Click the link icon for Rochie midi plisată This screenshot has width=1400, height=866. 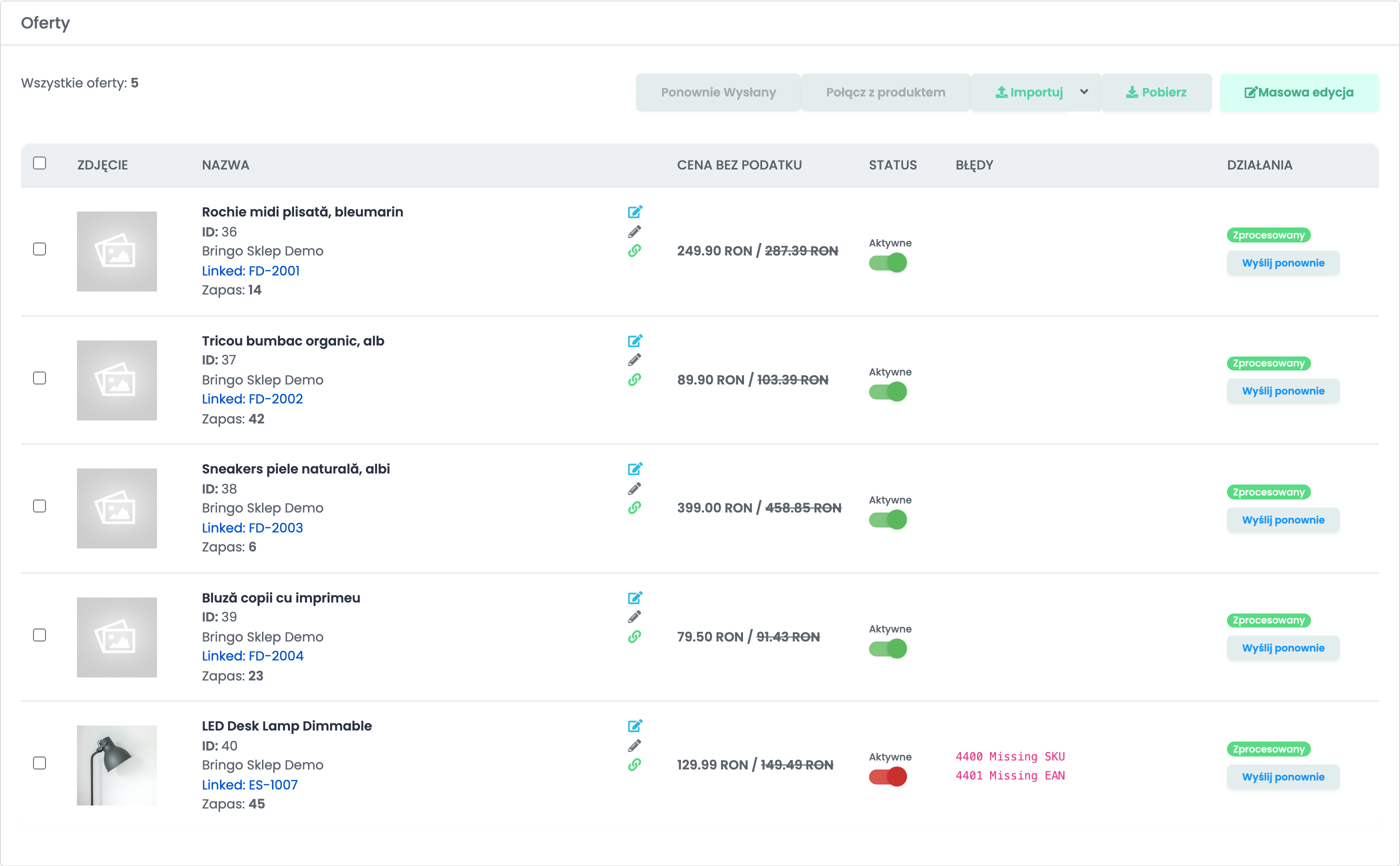(634, 251)
